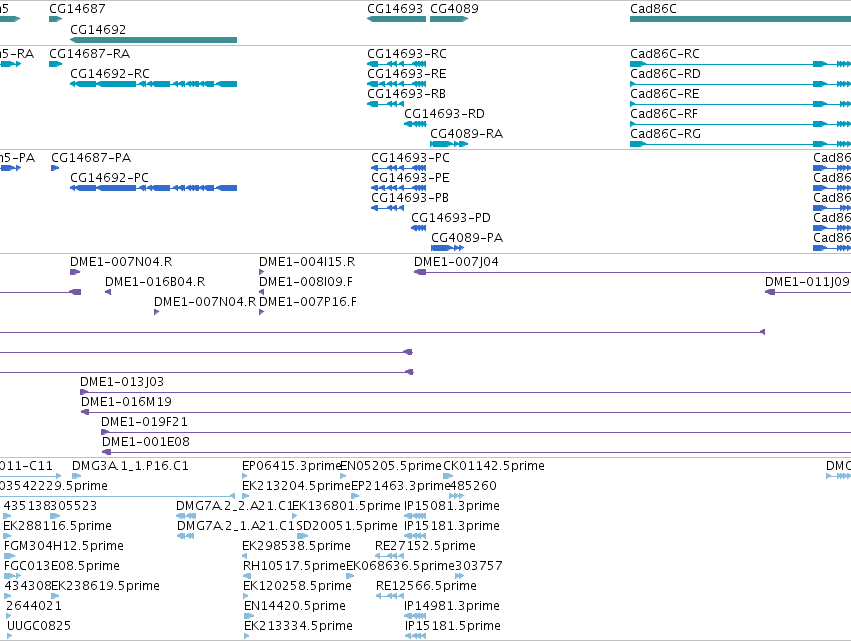Open transcript Cad86C-RG

coord(665,134)
